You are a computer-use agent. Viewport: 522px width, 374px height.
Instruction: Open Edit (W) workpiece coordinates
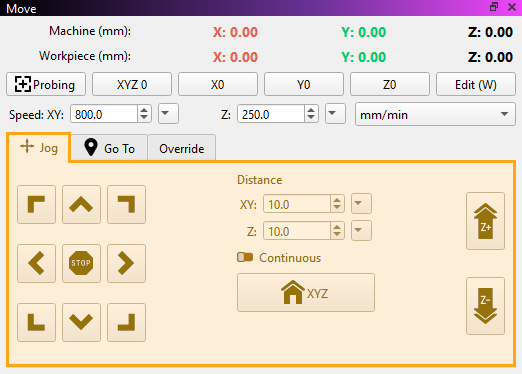476,84
